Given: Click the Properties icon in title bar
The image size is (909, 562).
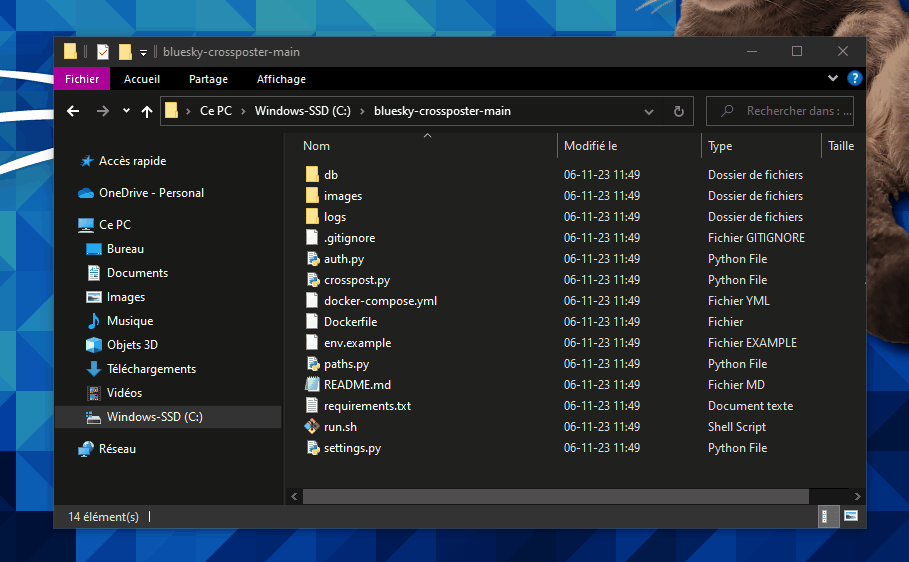Looking at the screenshot, I should tap(103, 52).
